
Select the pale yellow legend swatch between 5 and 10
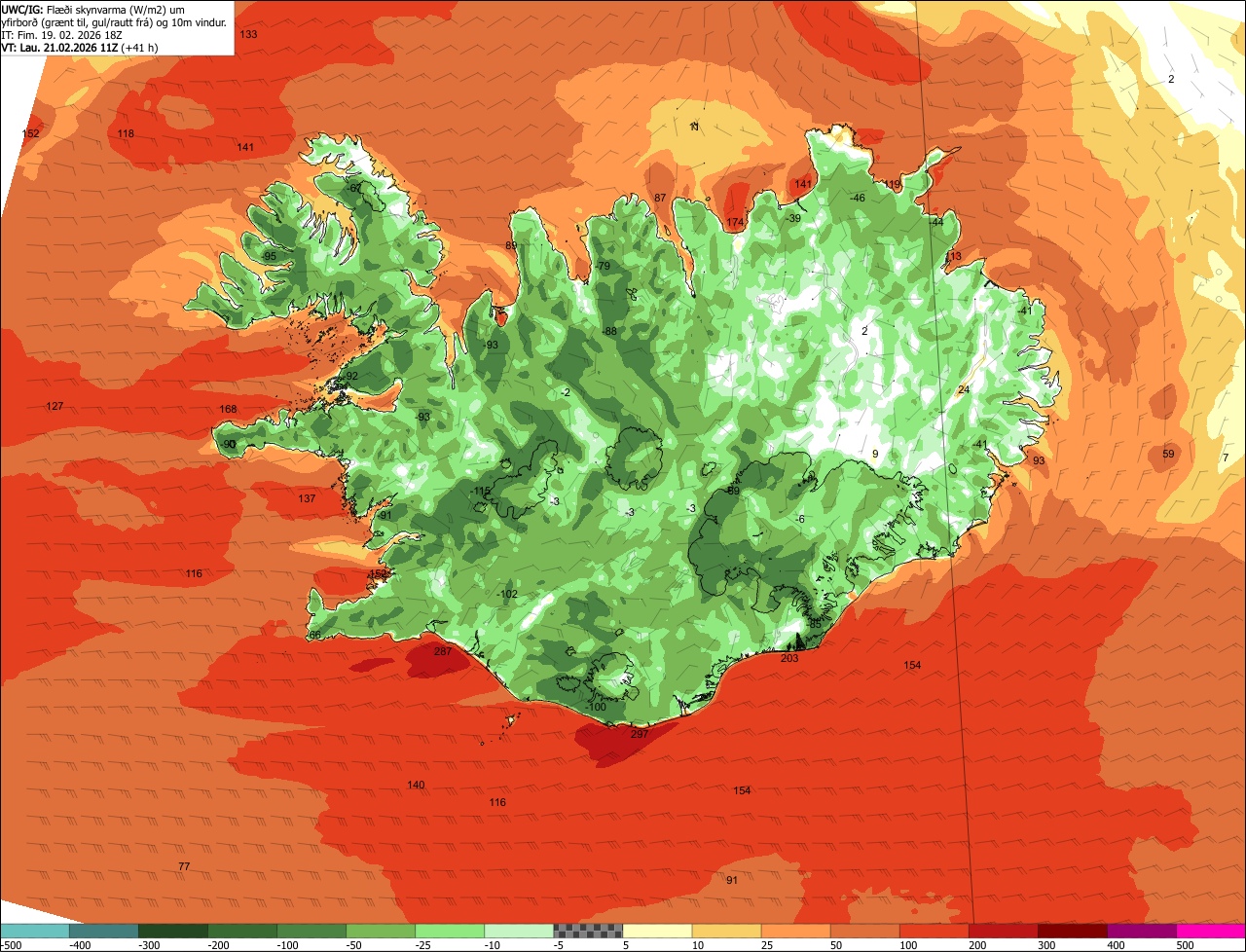click(657, 931)
